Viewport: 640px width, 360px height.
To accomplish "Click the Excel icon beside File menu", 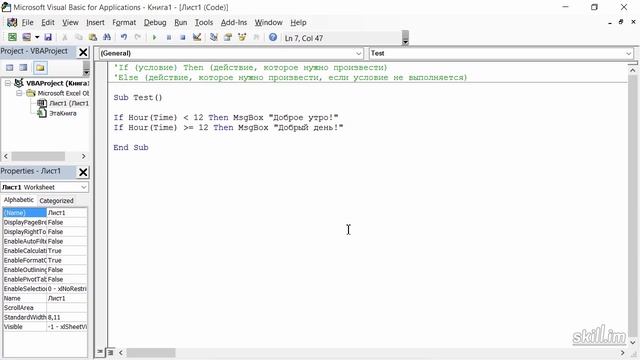I will tap(12, 22).
